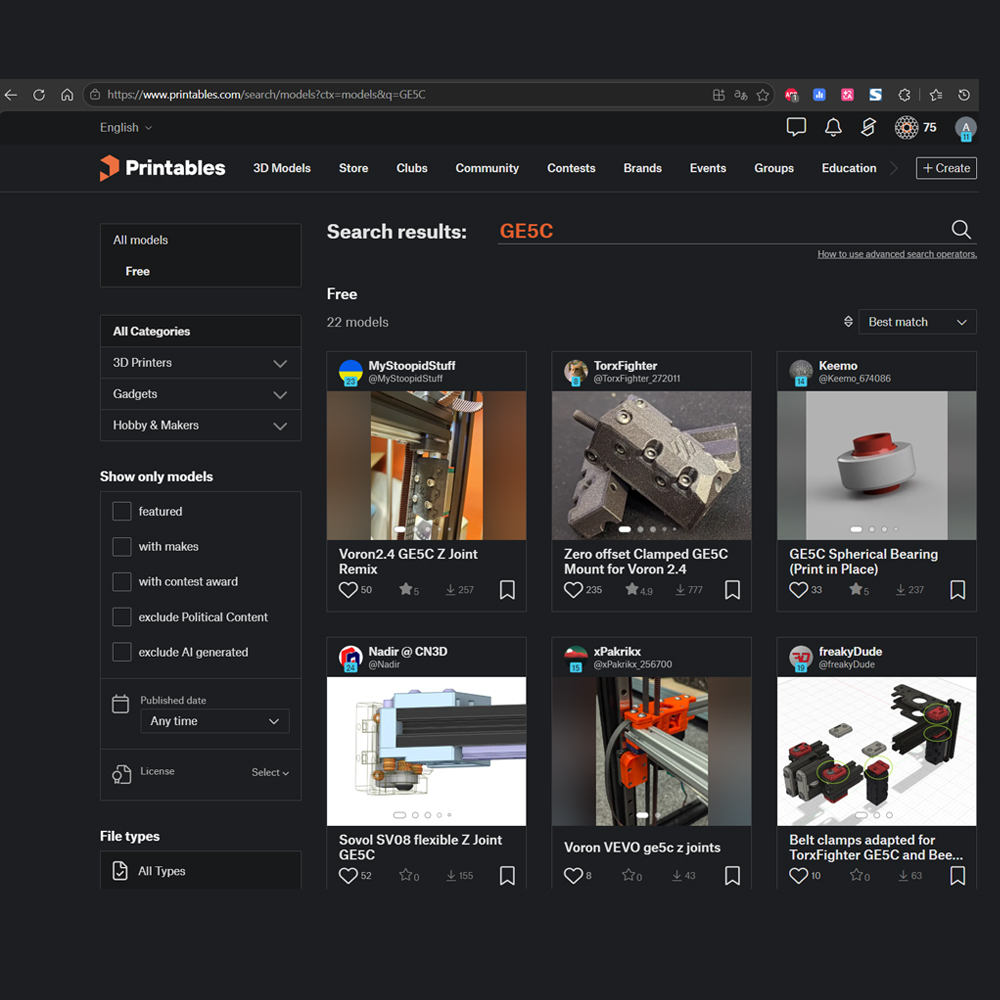Open the Community menu
The height and width of the screenshot is (1000, 1000).
tap(487, 168)
